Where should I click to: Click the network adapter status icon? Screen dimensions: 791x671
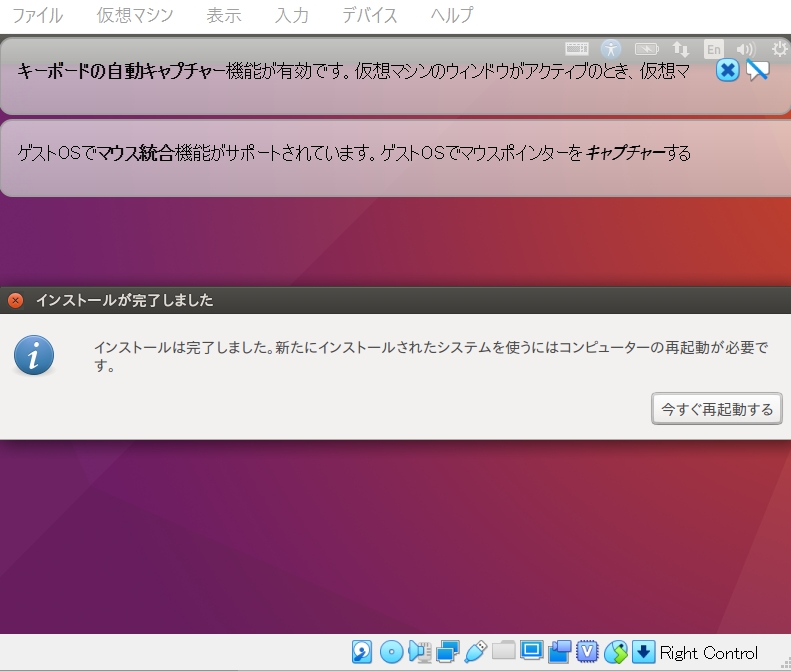pos(447,652)
